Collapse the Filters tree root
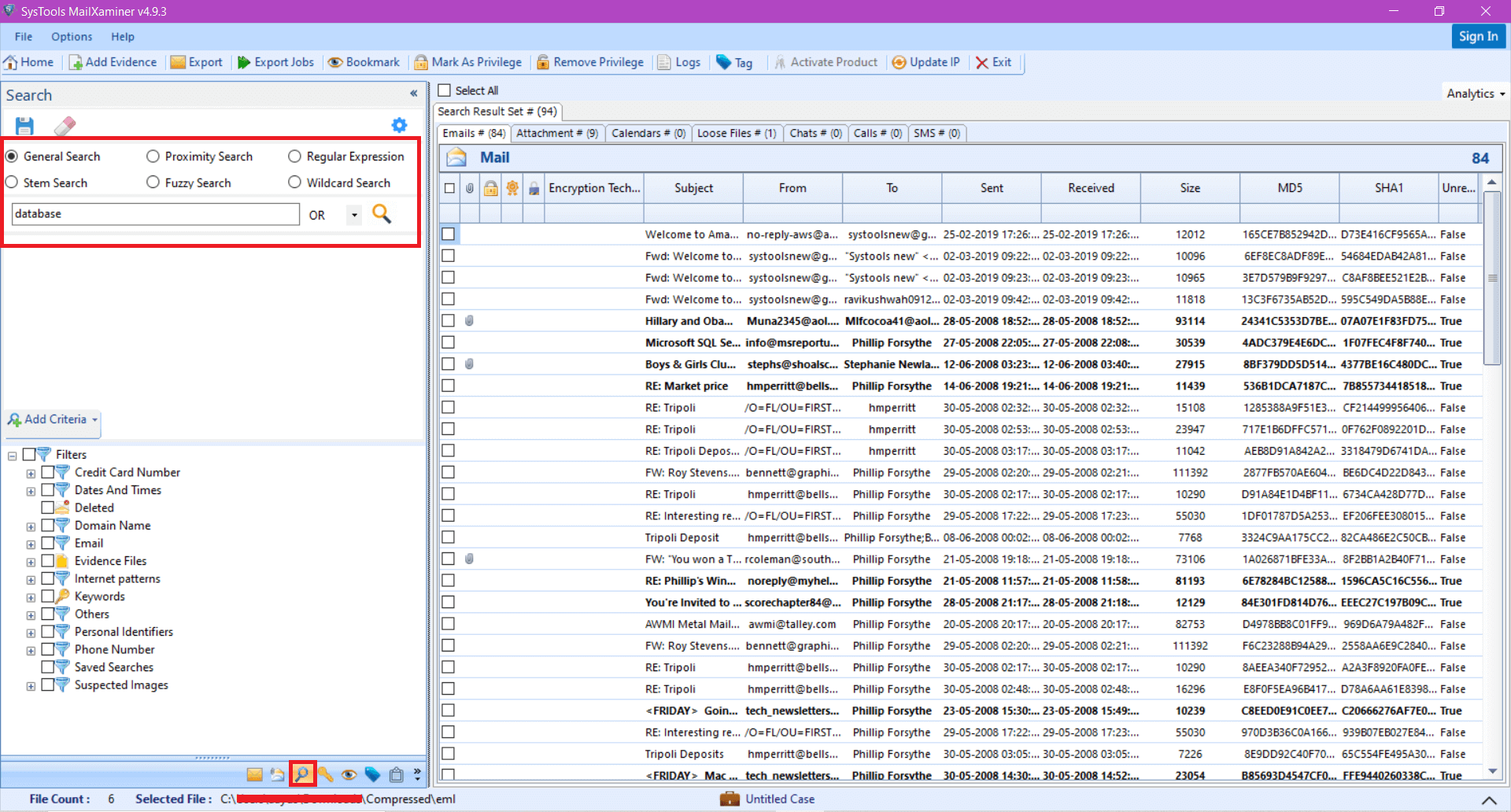 coord(13,456)
